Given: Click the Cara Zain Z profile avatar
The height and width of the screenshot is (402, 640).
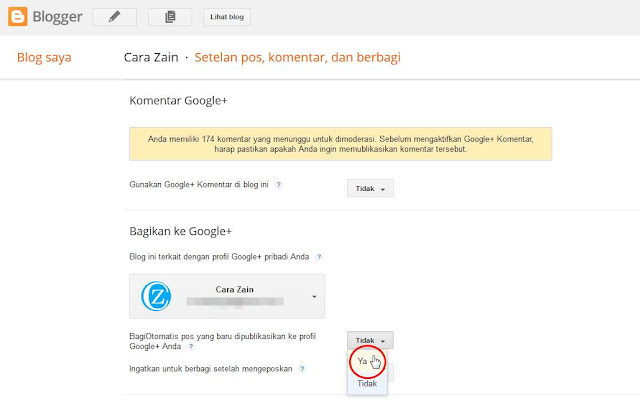Looking at the screenshot, I should coord(156,296).
